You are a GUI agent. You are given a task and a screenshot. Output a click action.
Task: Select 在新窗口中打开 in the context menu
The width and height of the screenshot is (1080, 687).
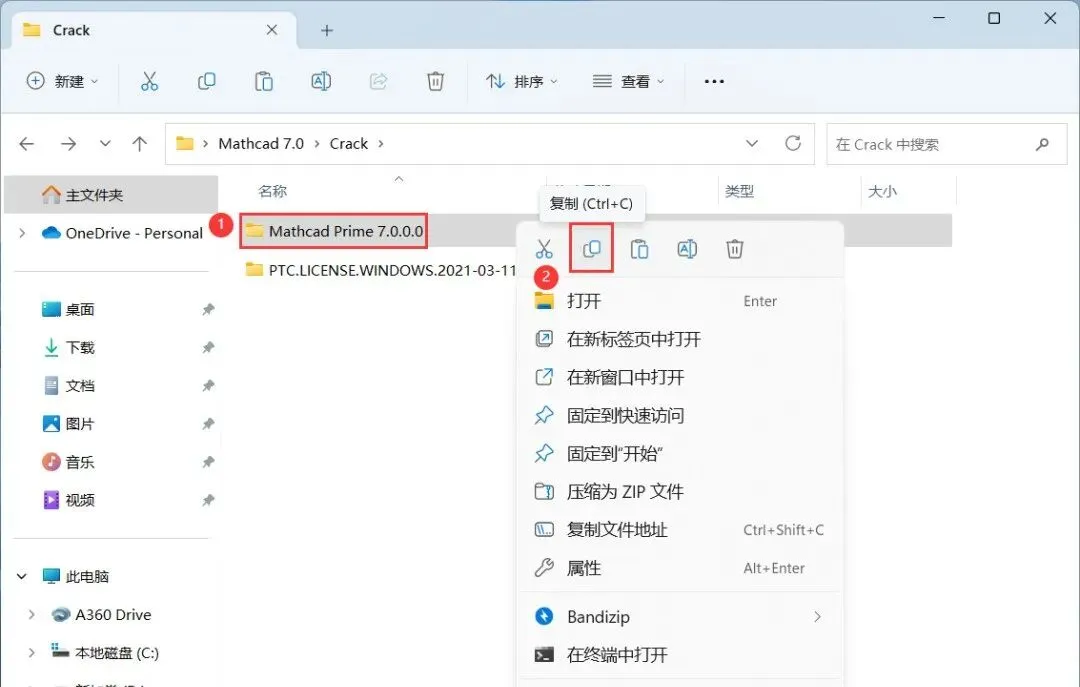coord(680,377)
